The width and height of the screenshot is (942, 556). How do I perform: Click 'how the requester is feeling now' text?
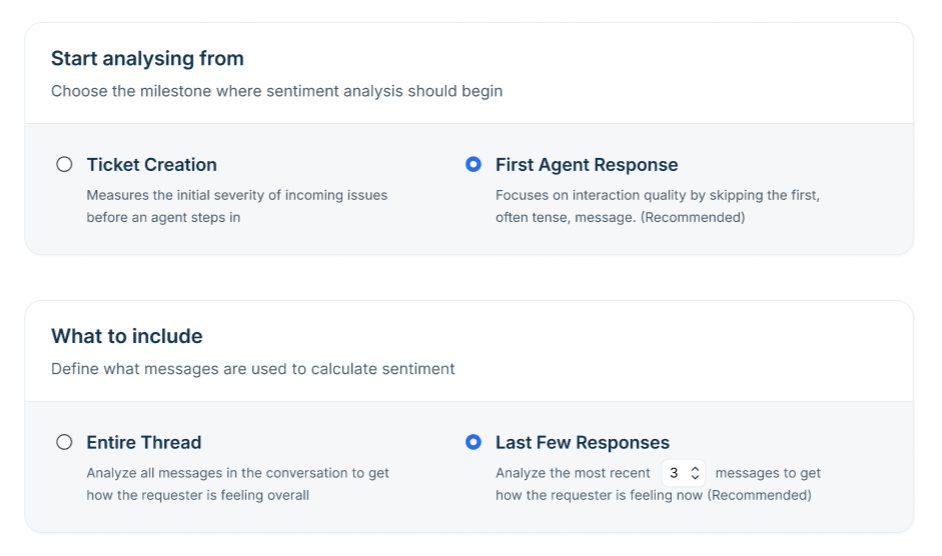(x=599, y=495)
